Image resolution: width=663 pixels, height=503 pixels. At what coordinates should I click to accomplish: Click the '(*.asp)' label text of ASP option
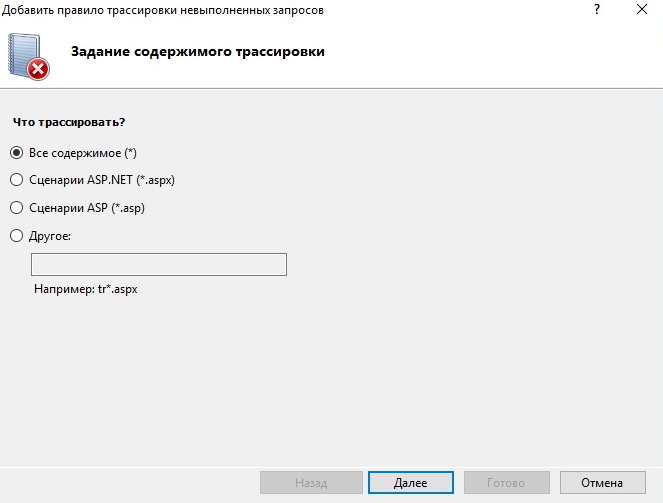click(x=128, y=208)
